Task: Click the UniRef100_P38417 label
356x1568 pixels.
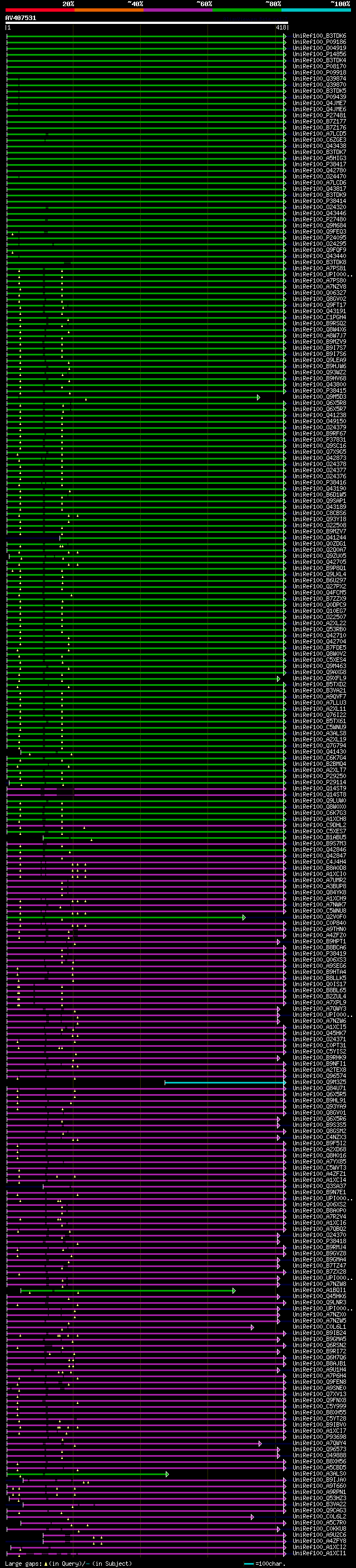Action: 319,164
